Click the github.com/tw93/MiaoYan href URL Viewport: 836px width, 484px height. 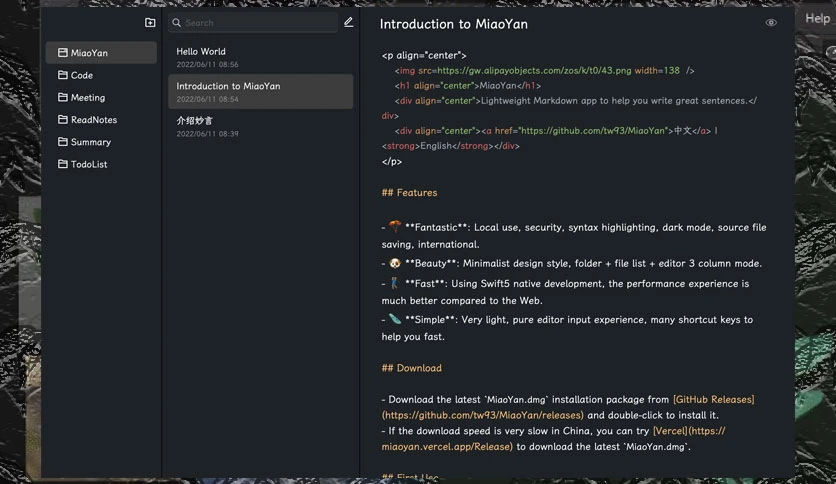point(592,131)
